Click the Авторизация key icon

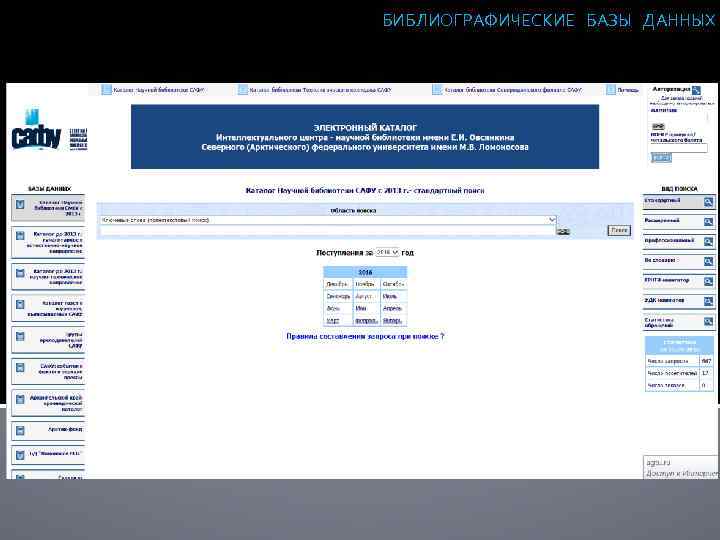coord(697,90)
